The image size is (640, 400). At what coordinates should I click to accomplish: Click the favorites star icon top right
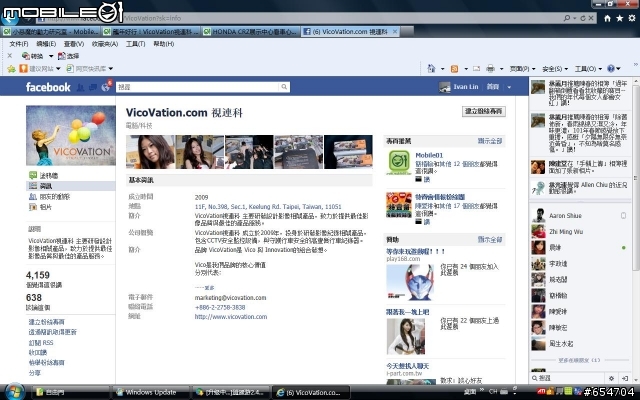click(620, 18)
